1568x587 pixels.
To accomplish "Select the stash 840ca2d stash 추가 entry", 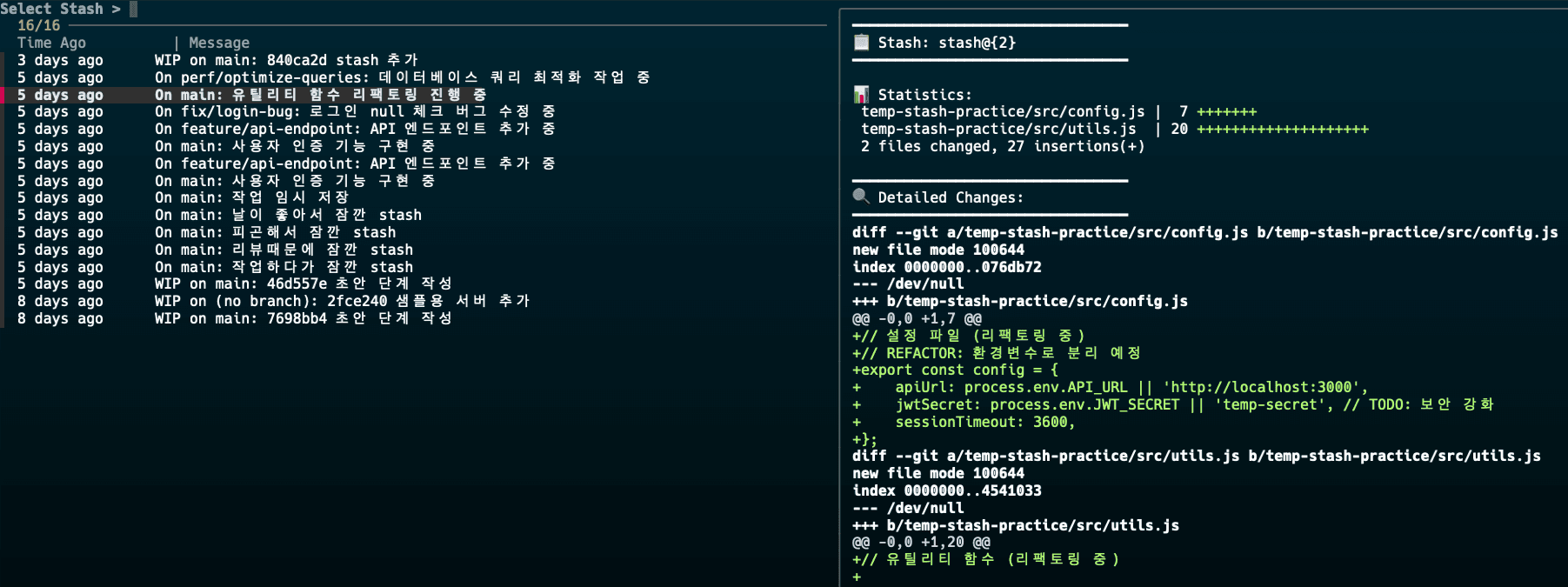I will click(x=286, y=60).
